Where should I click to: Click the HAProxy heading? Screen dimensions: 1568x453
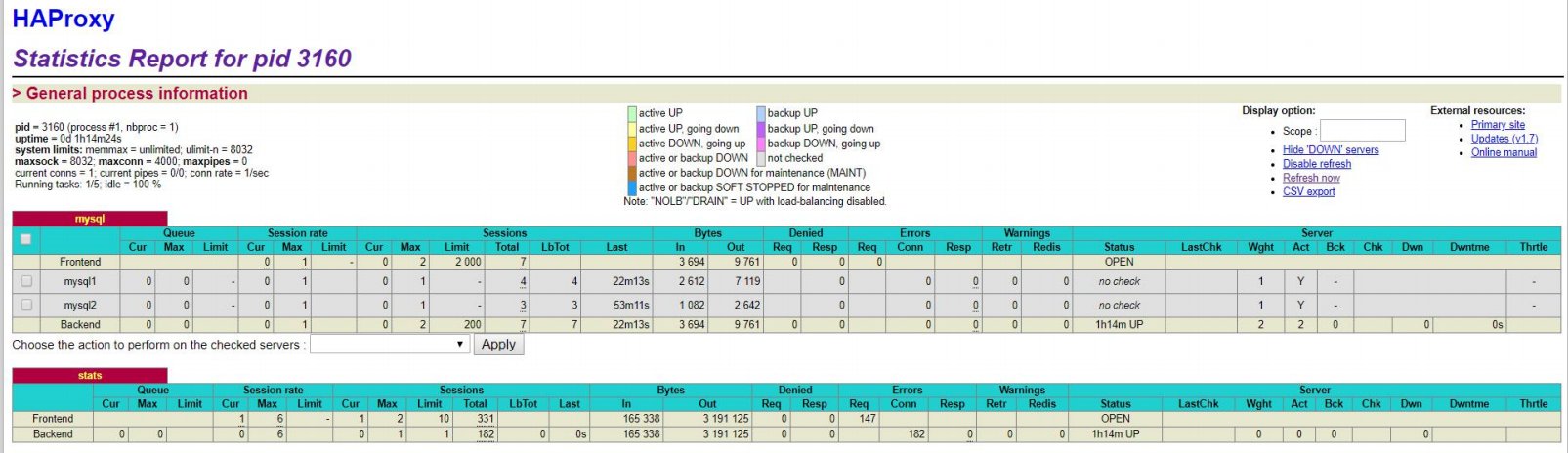[x=64, y=19]
